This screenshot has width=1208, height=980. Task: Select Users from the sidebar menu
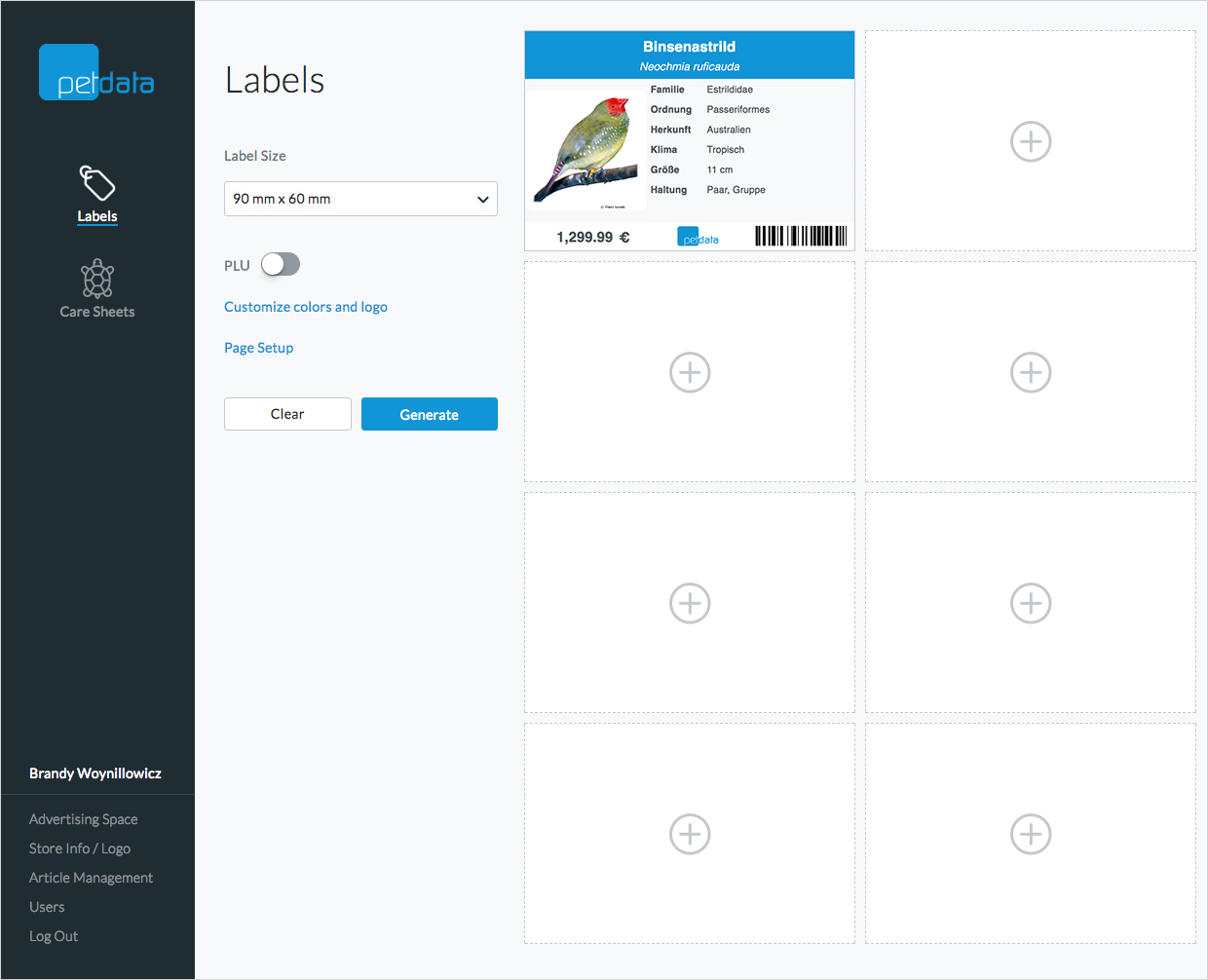[x=47, y=906]
